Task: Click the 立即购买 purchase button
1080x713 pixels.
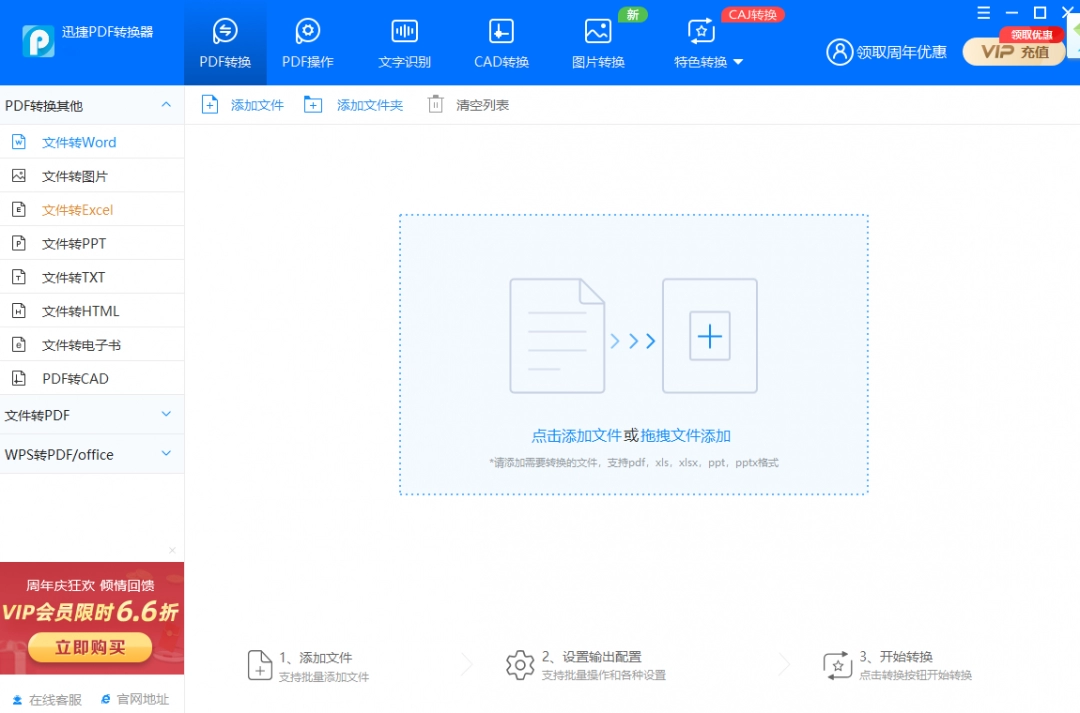Action: coord(89,647)
